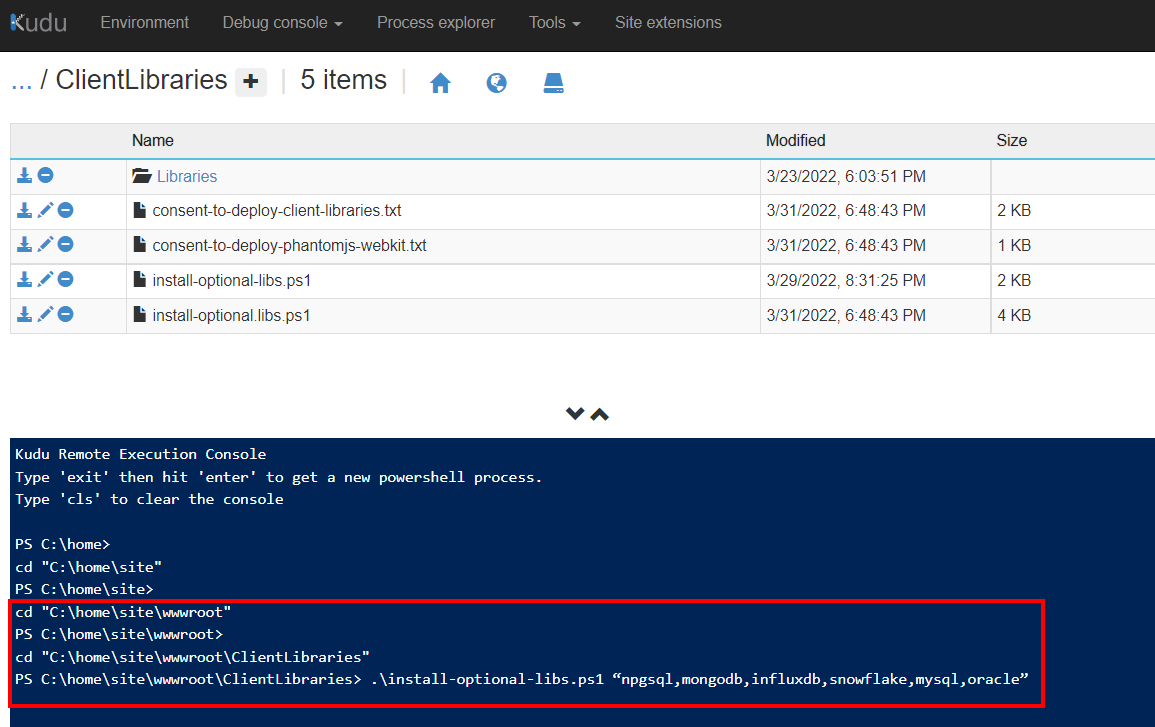Image resolution: width=1155 pixels, height=727 pixels.
Task: Download install-optional-libs.ps1
Action: tap(24, 280)
